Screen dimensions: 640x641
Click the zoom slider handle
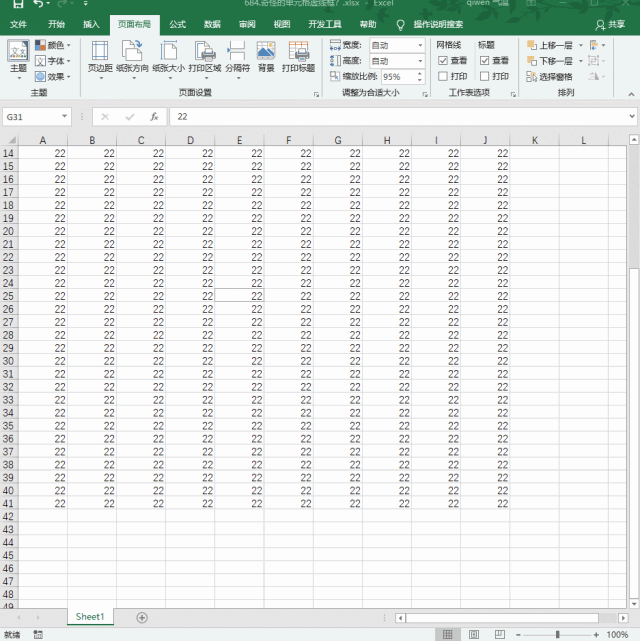(x=557, y=635)
